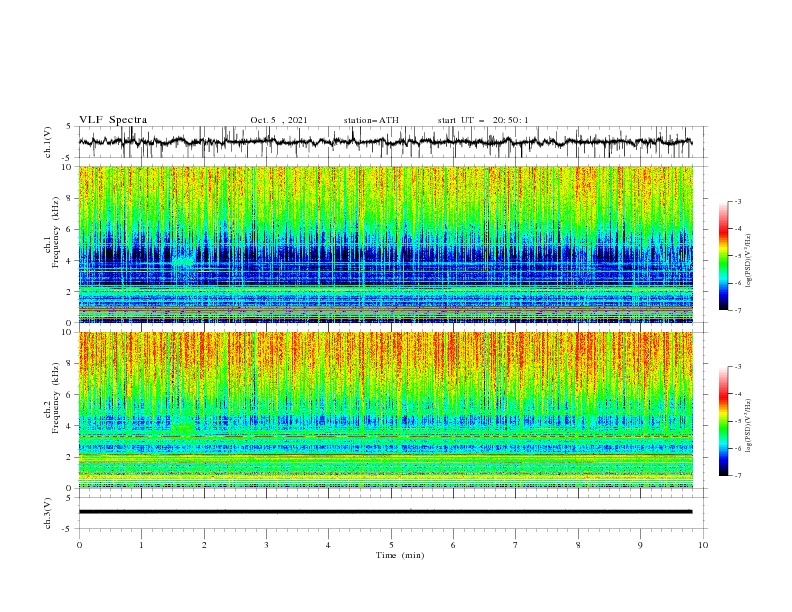Click the ch.3 flat black trace
The image size is (792, 612).
pos(385,512)
